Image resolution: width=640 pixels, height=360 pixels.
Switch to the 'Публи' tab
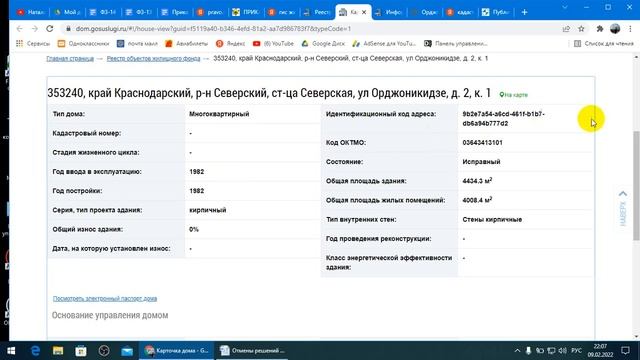(x=496, y=12)
